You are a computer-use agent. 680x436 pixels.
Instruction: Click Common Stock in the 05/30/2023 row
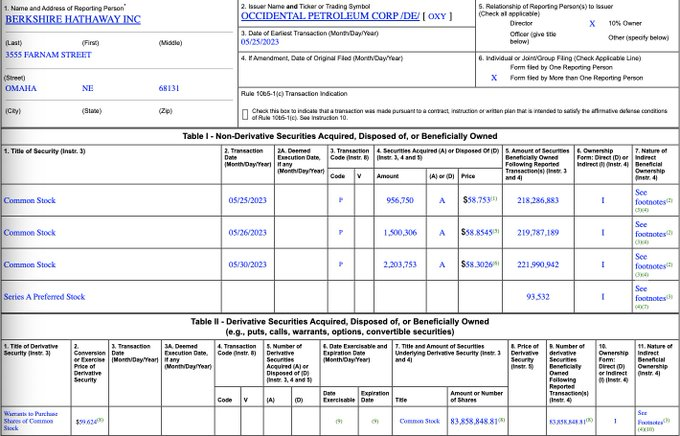[x=29, y=265]
